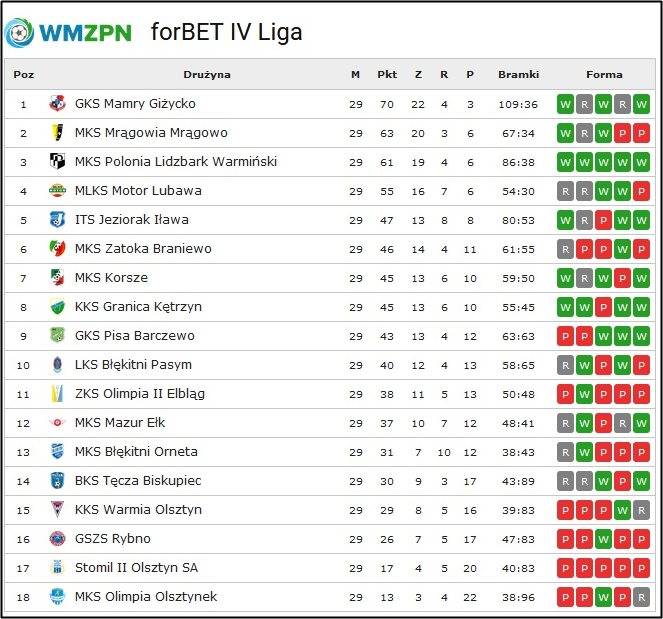Image resolution: width=663 pixels, height=619 pixels.
Task: Click last red P form badge for Mrągowia
Action: 641,134
